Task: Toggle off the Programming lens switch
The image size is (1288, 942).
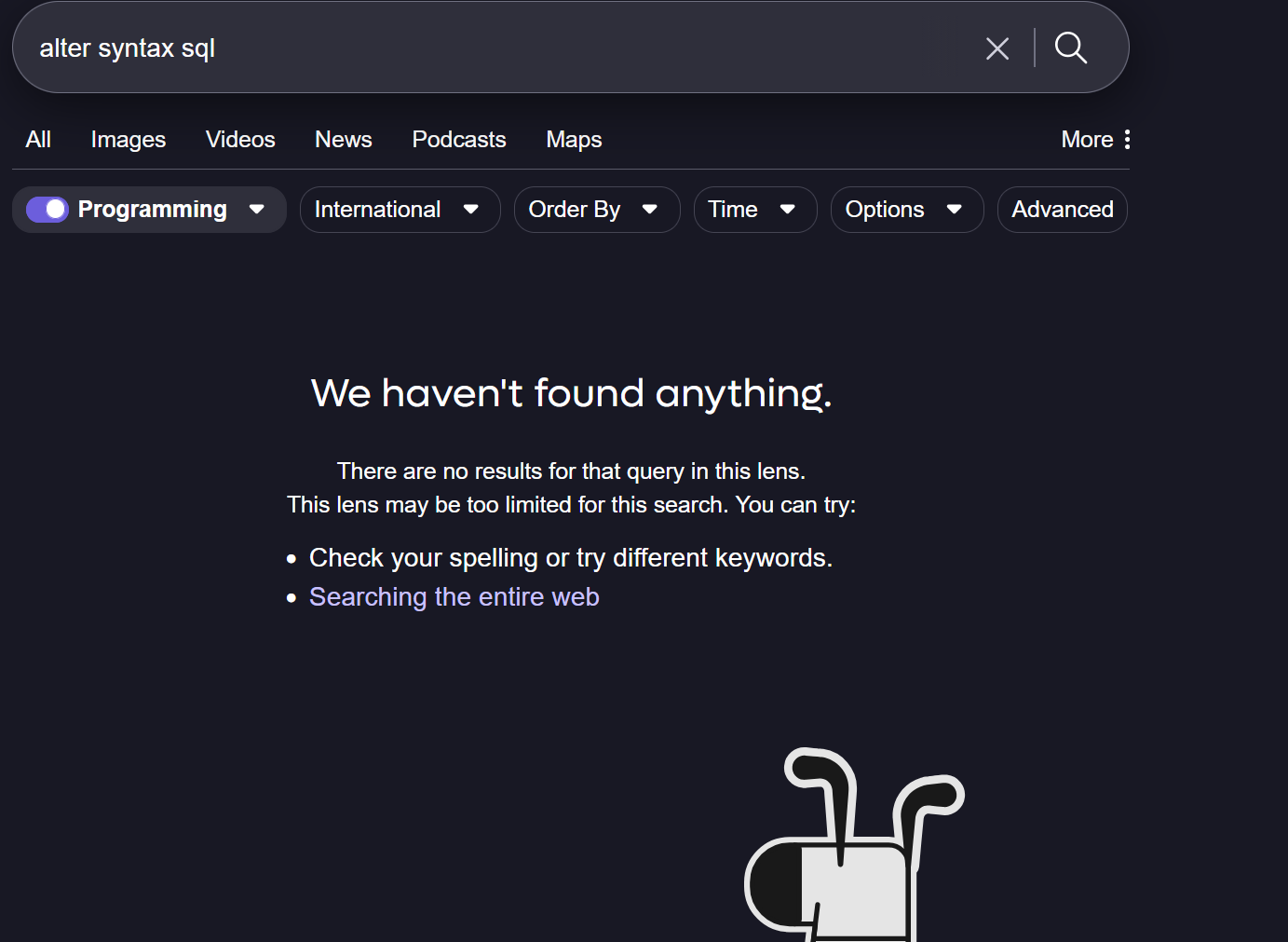Action: tap(47, 210)
